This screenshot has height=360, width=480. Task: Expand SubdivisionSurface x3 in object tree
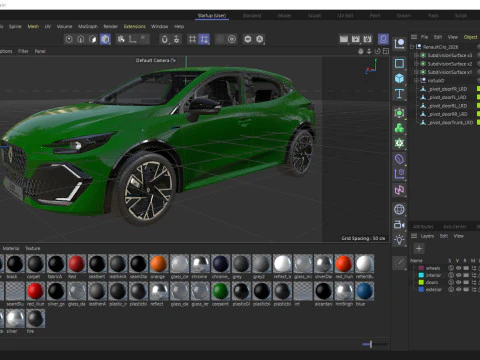click(x=416, y=55)
